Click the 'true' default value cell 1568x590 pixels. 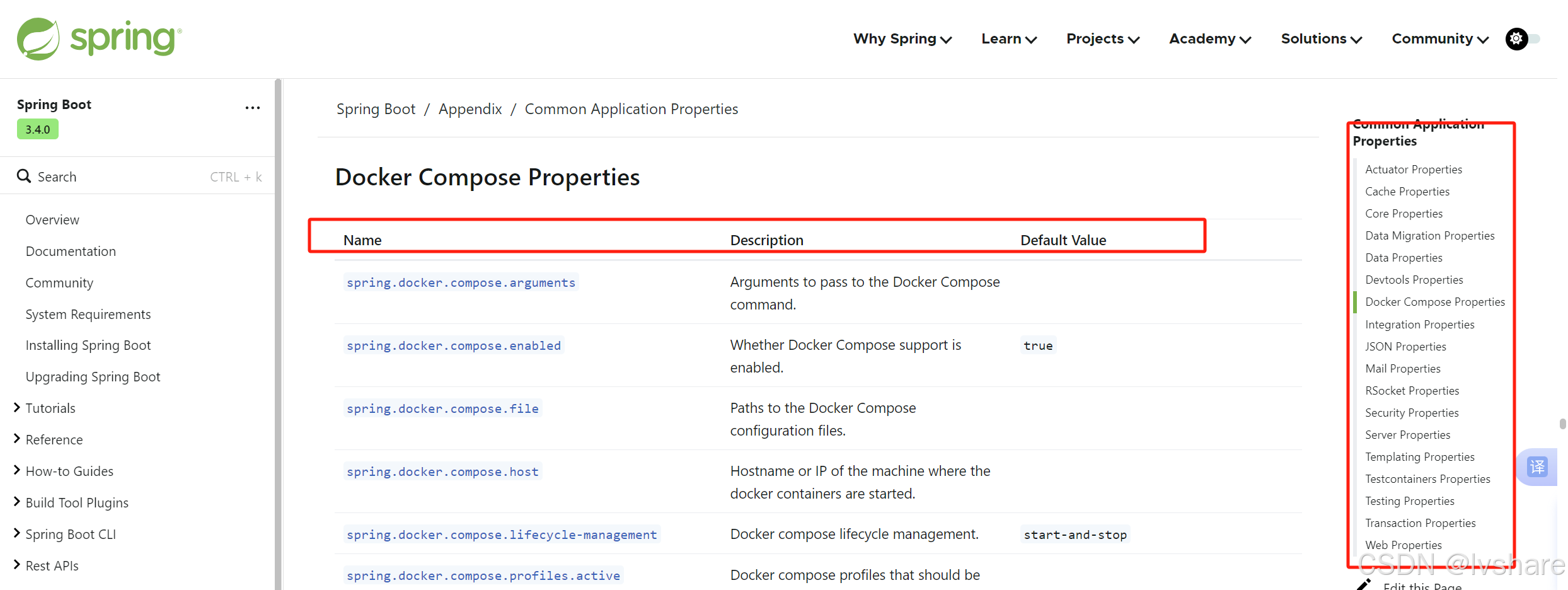(x=1038, y=345)
